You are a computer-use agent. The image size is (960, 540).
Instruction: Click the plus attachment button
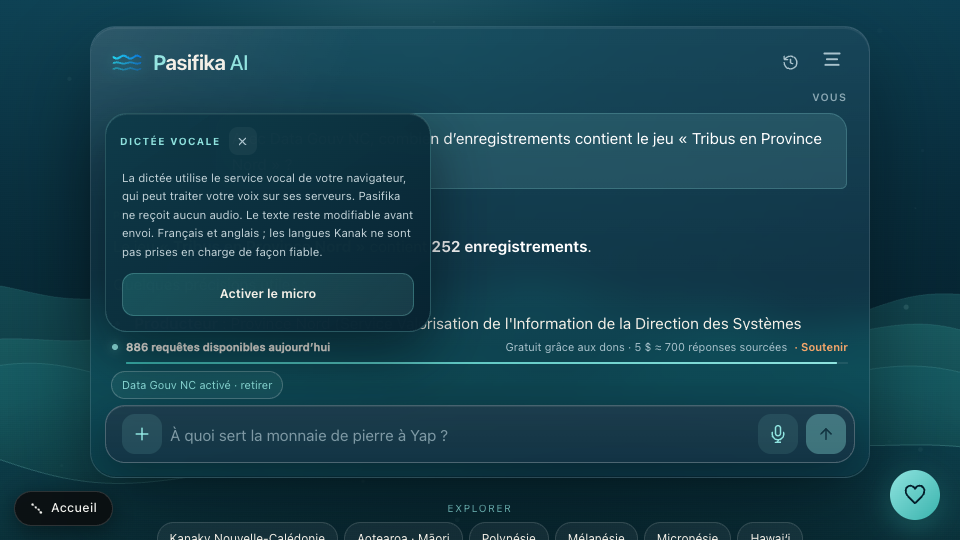tap(142, 434)
